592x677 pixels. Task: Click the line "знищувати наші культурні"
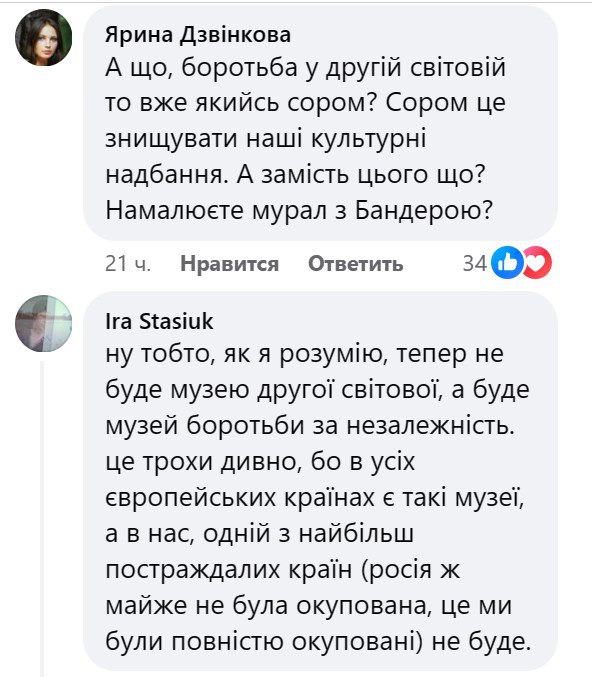(x=266, y=139)
